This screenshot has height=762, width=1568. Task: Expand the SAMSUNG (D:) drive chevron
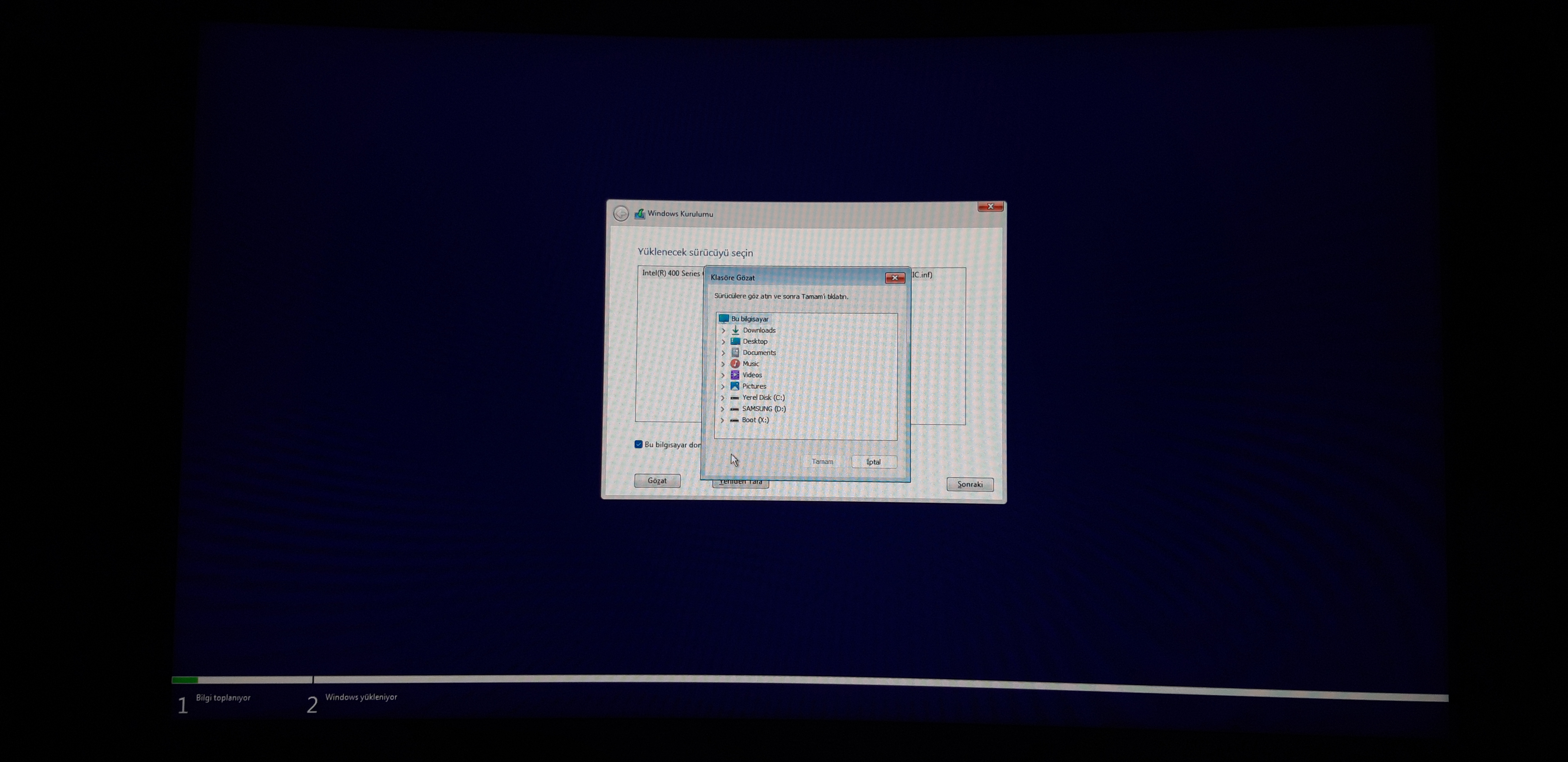pyautogui.click(x=722, y=409)
